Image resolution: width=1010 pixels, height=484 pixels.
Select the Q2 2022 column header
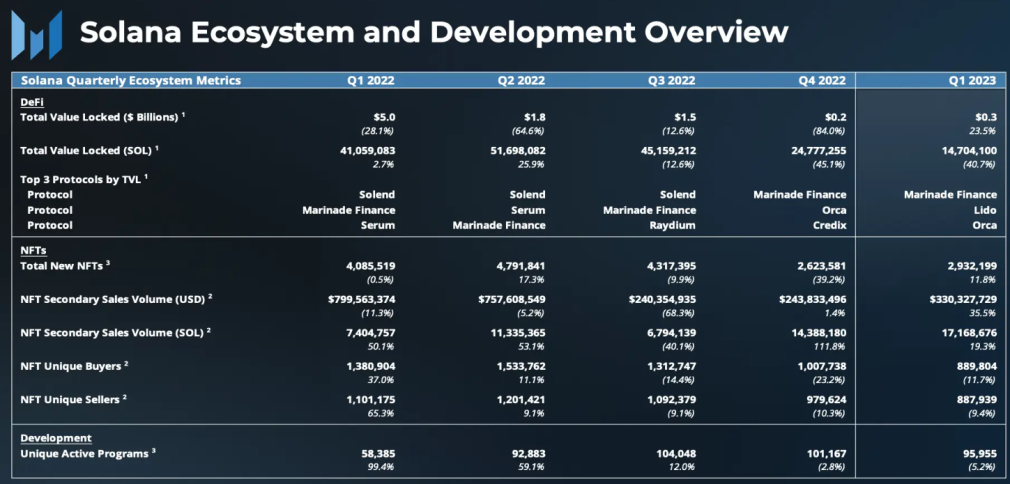click(522, 81)
